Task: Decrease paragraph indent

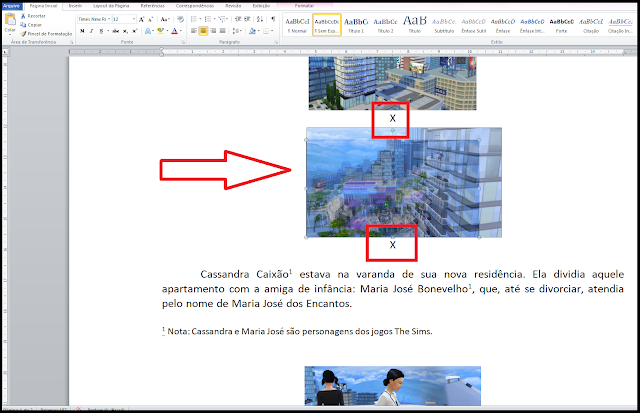Action: (238, 19)
